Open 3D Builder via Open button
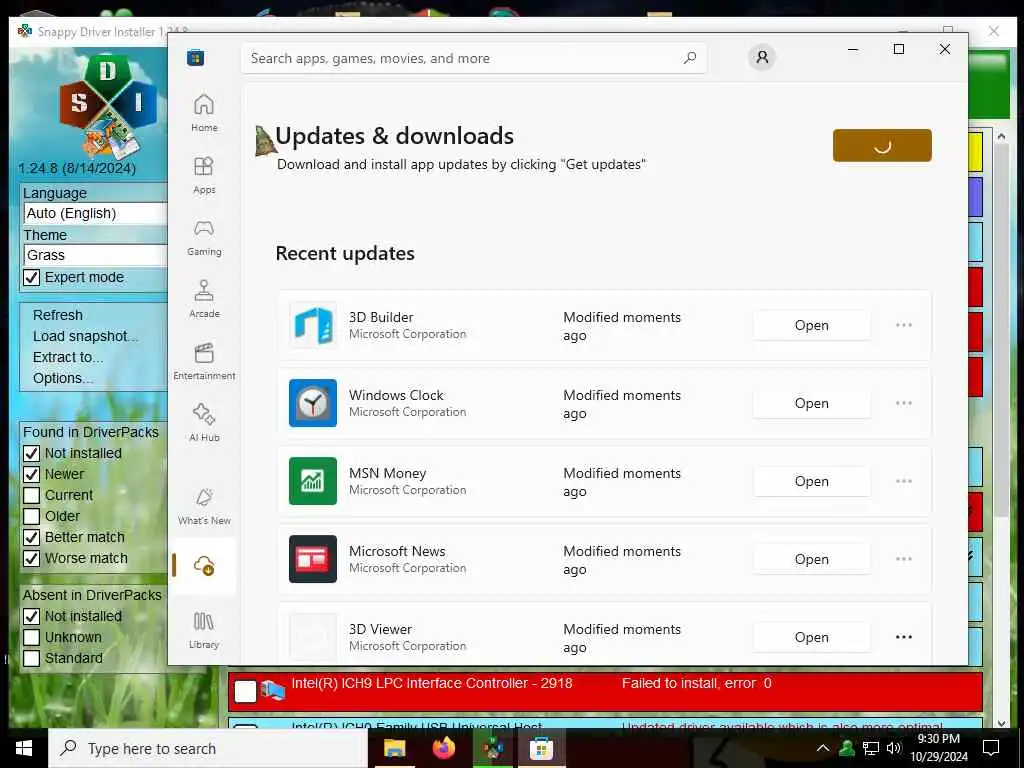The height and width of the screenshot is (768, 1024). (x=811, y=325)
